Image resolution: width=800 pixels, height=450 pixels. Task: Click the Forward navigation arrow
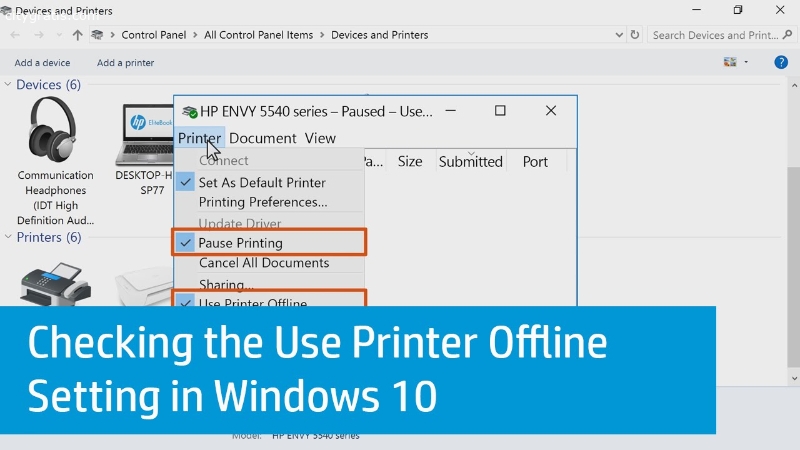coord(39,35)
